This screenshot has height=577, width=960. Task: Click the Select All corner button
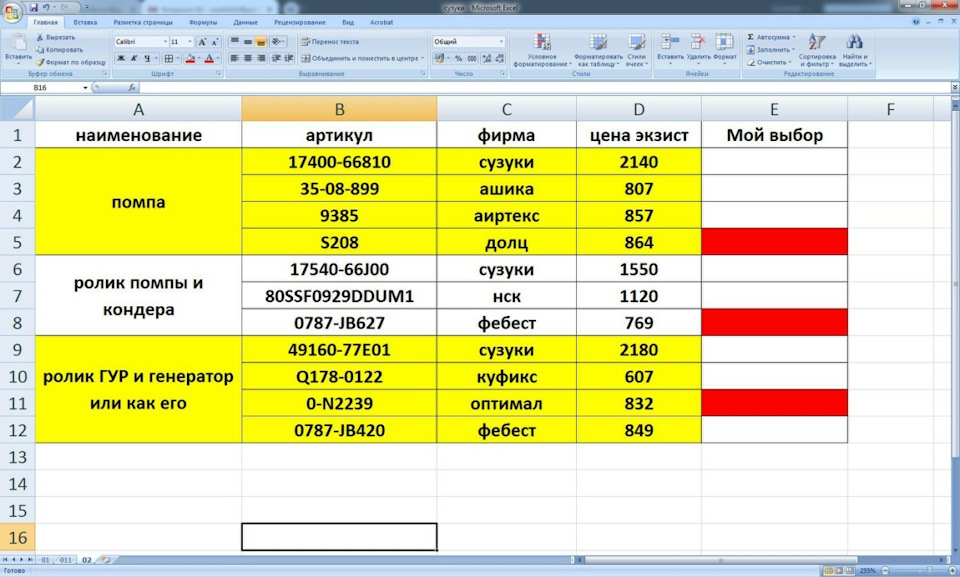point(17,109)
